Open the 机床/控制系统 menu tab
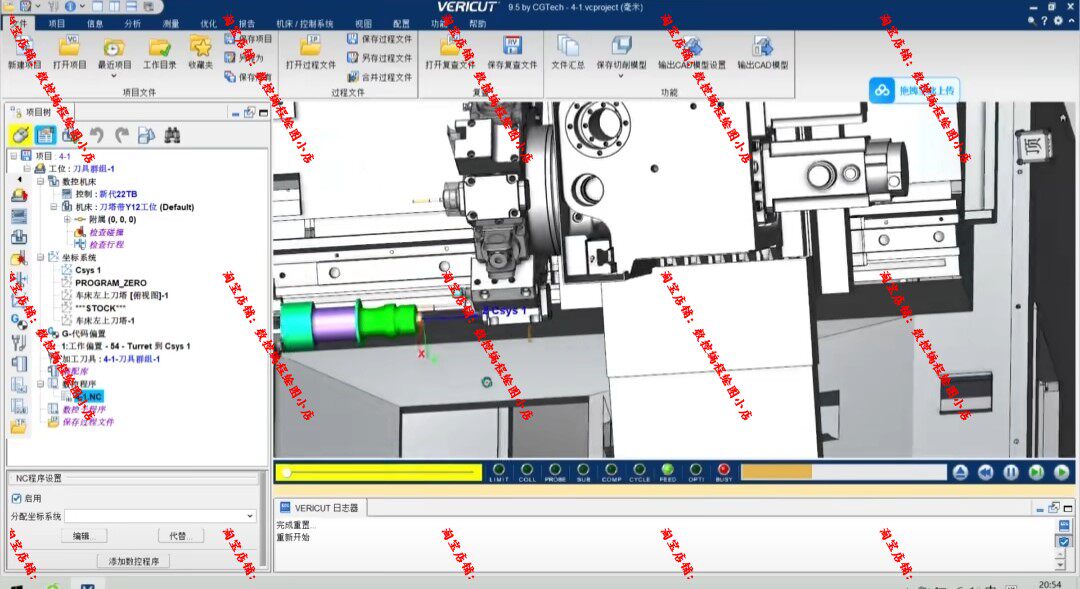 [x=304, y=23]
